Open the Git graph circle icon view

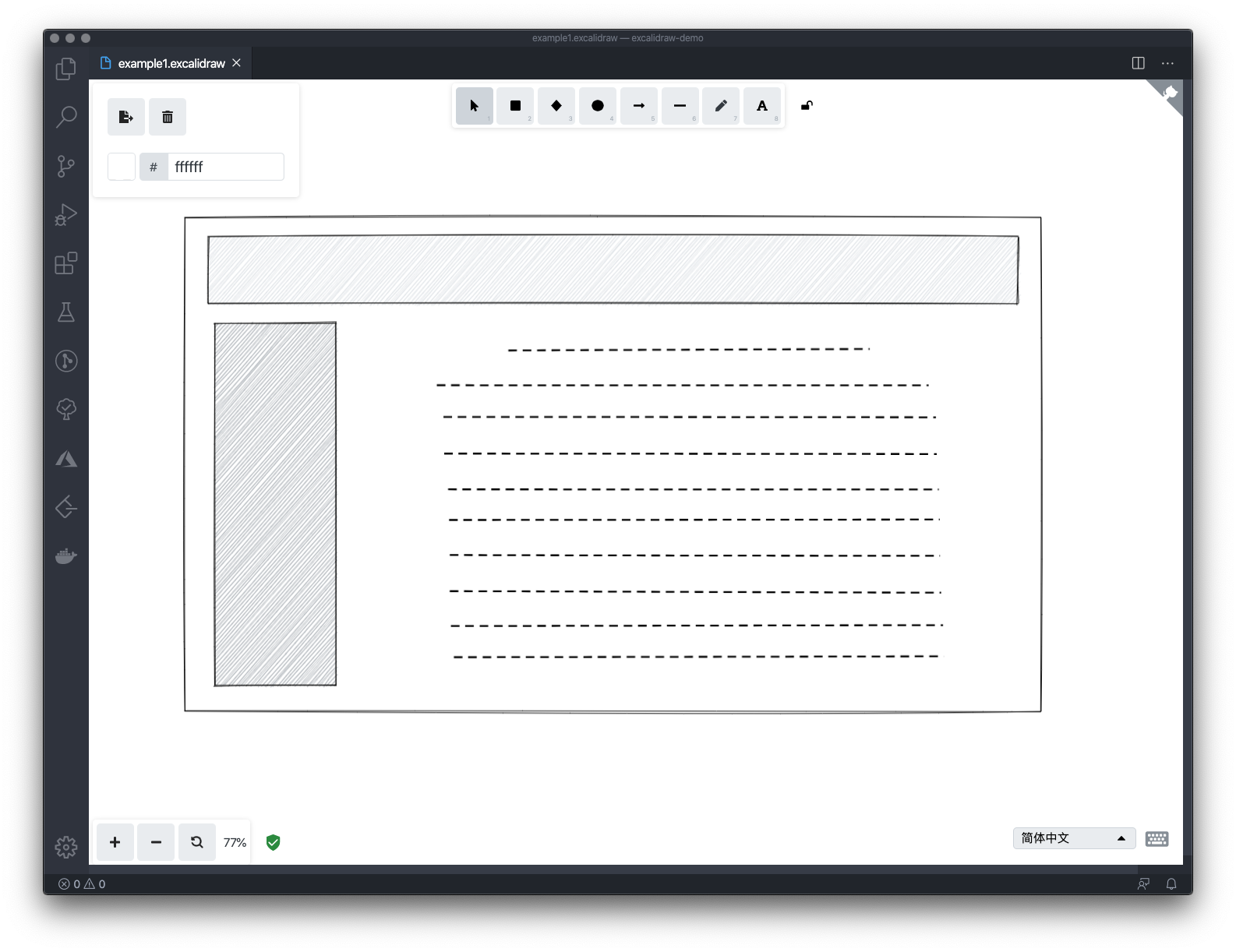point(66,361)
